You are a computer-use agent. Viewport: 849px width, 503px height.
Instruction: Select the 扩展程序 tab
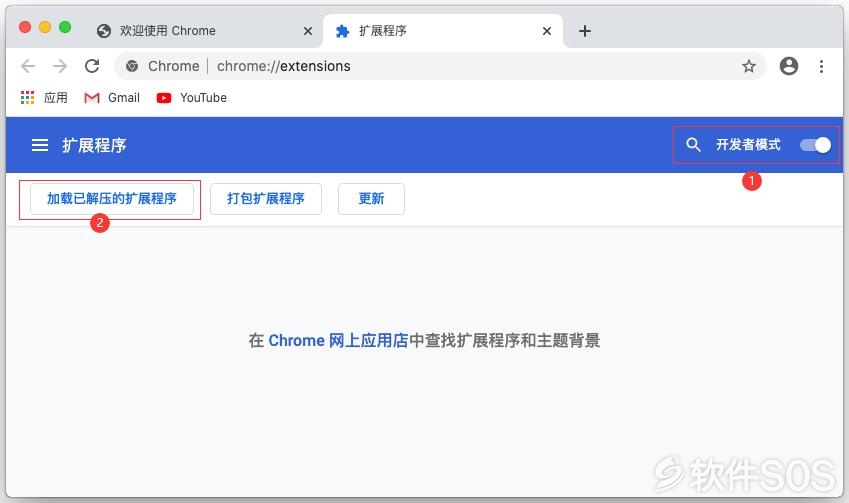(x=442, y=31)
